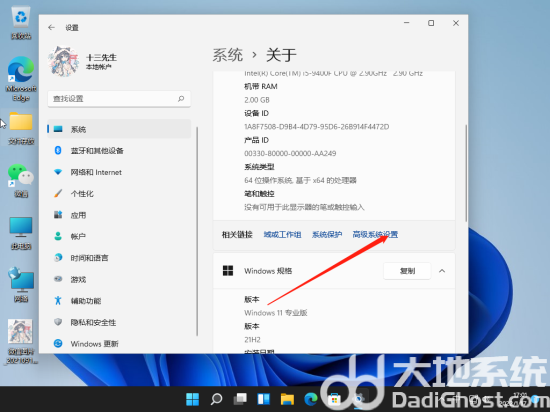Collapse the Windows 规格 section chevron
The width and height of the screenshot is (550, 412).
tap(442, 271)
